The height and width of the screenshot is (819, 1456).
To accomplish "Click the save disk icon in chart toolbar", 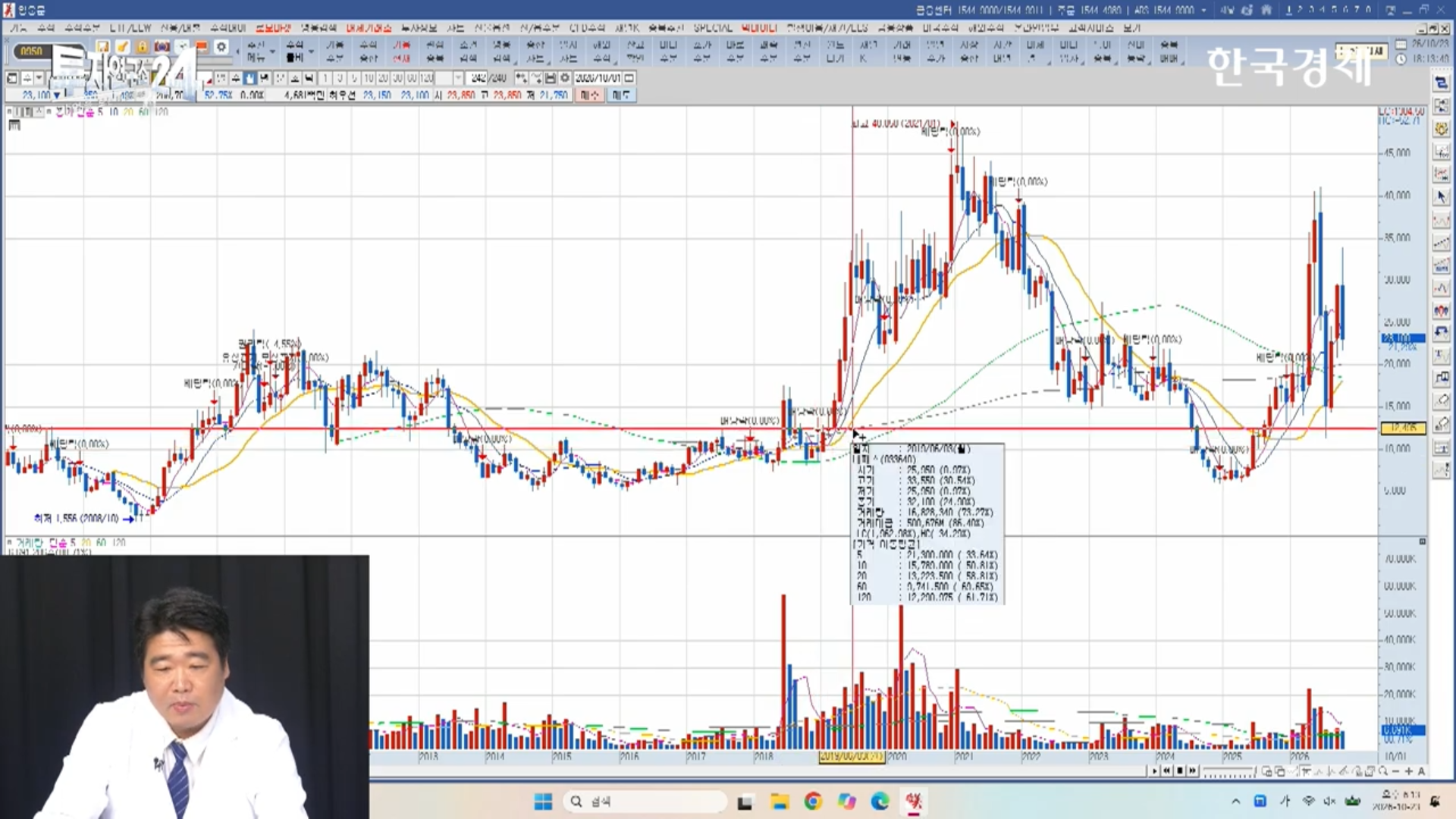I will [x=551, y=77].
